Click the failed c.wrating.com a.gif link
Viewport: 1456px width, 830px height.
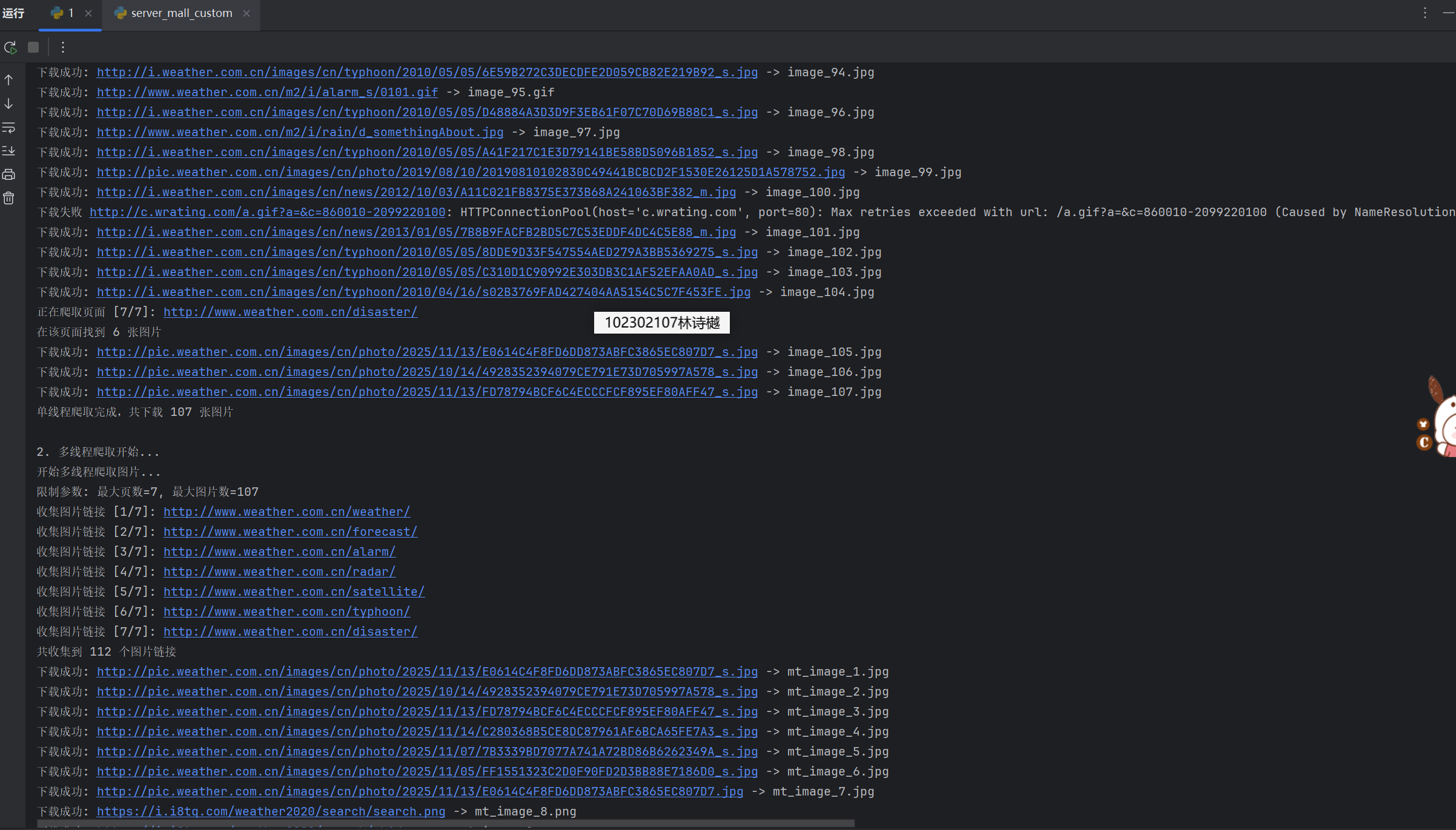(x=267, y=212)
